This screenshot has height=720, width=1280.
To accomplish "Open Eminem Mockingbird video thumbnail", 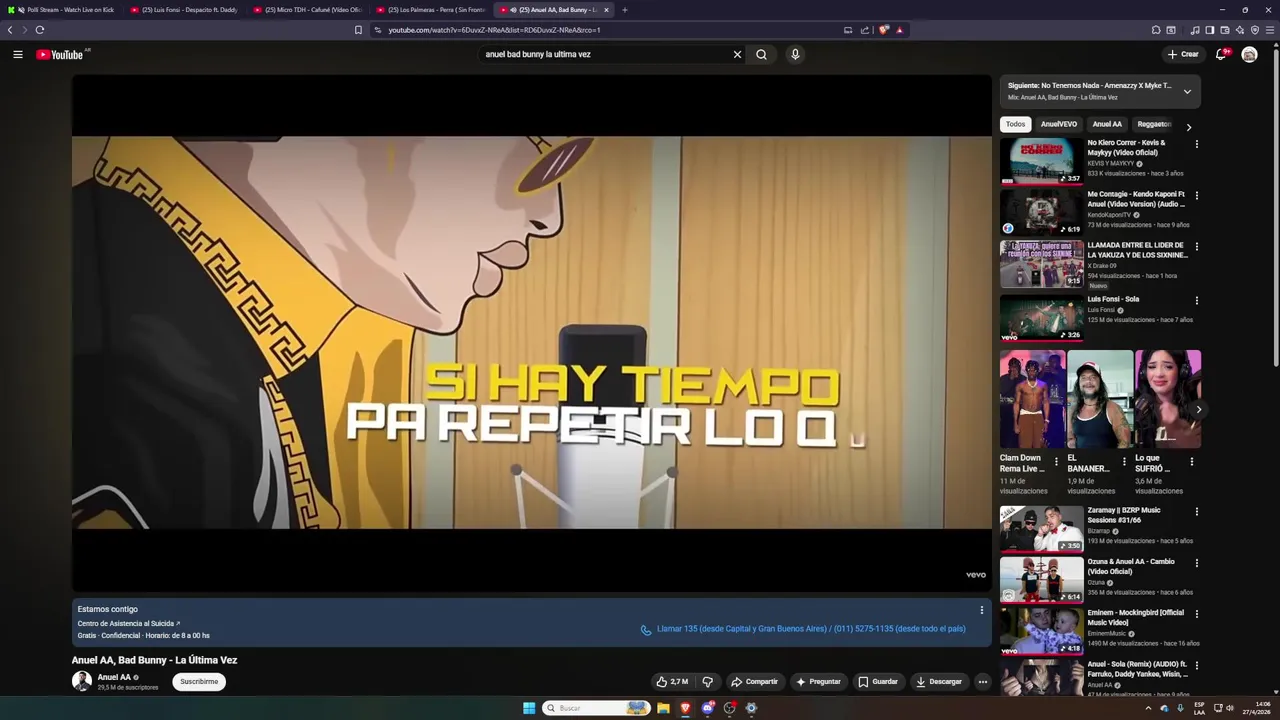I will click(x=1041, y=630).
